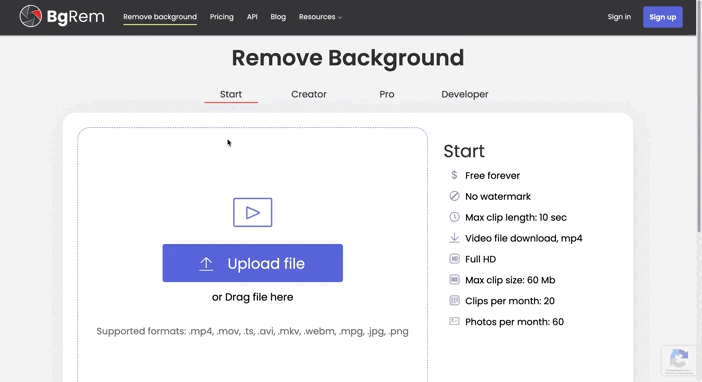Click the BgRem brand name text
The height and width of the screenshot is (382, 702).
[75, 17]
